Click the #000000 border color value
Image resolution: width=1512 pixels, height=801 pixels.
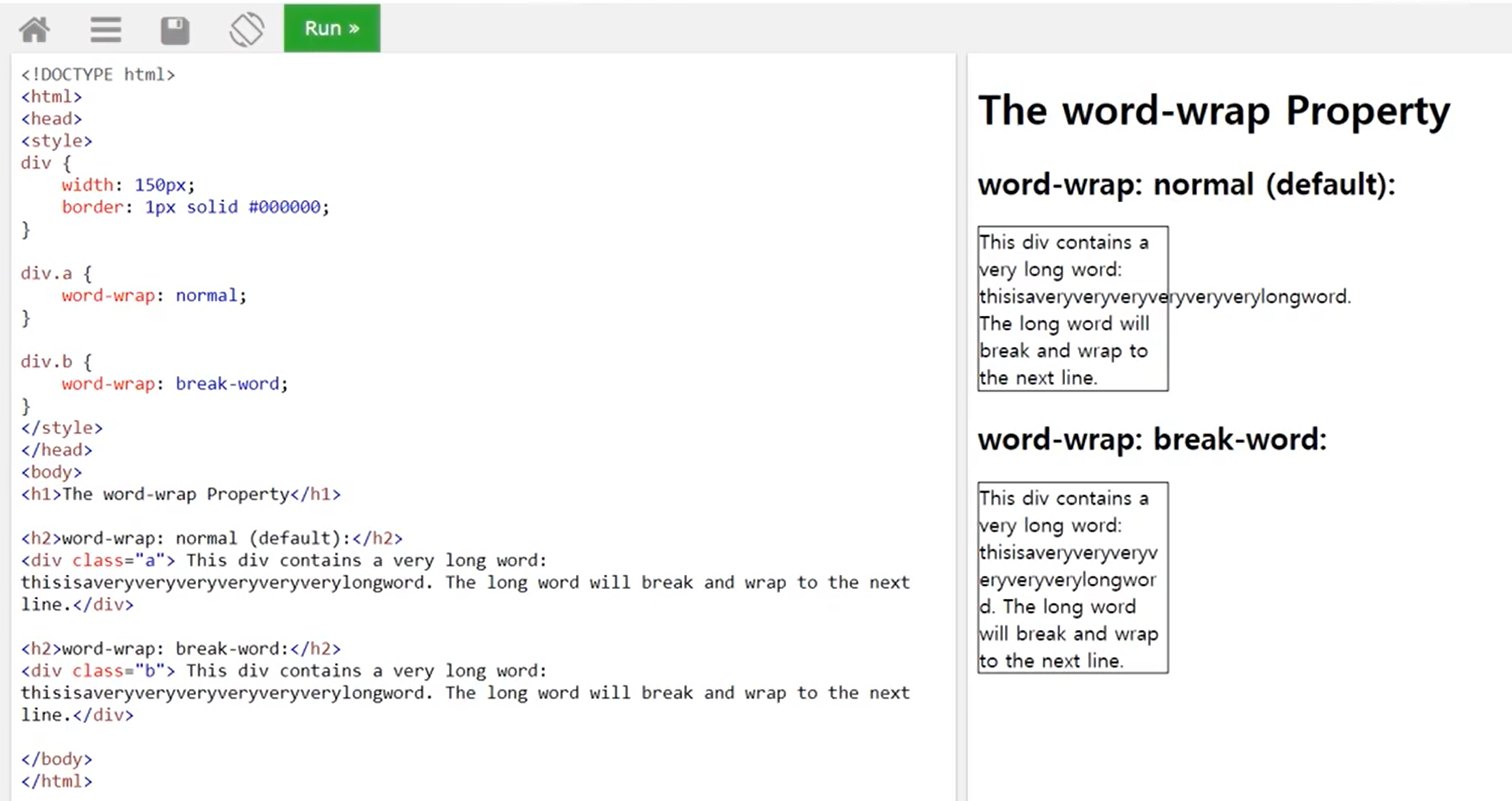click(285, 207)
